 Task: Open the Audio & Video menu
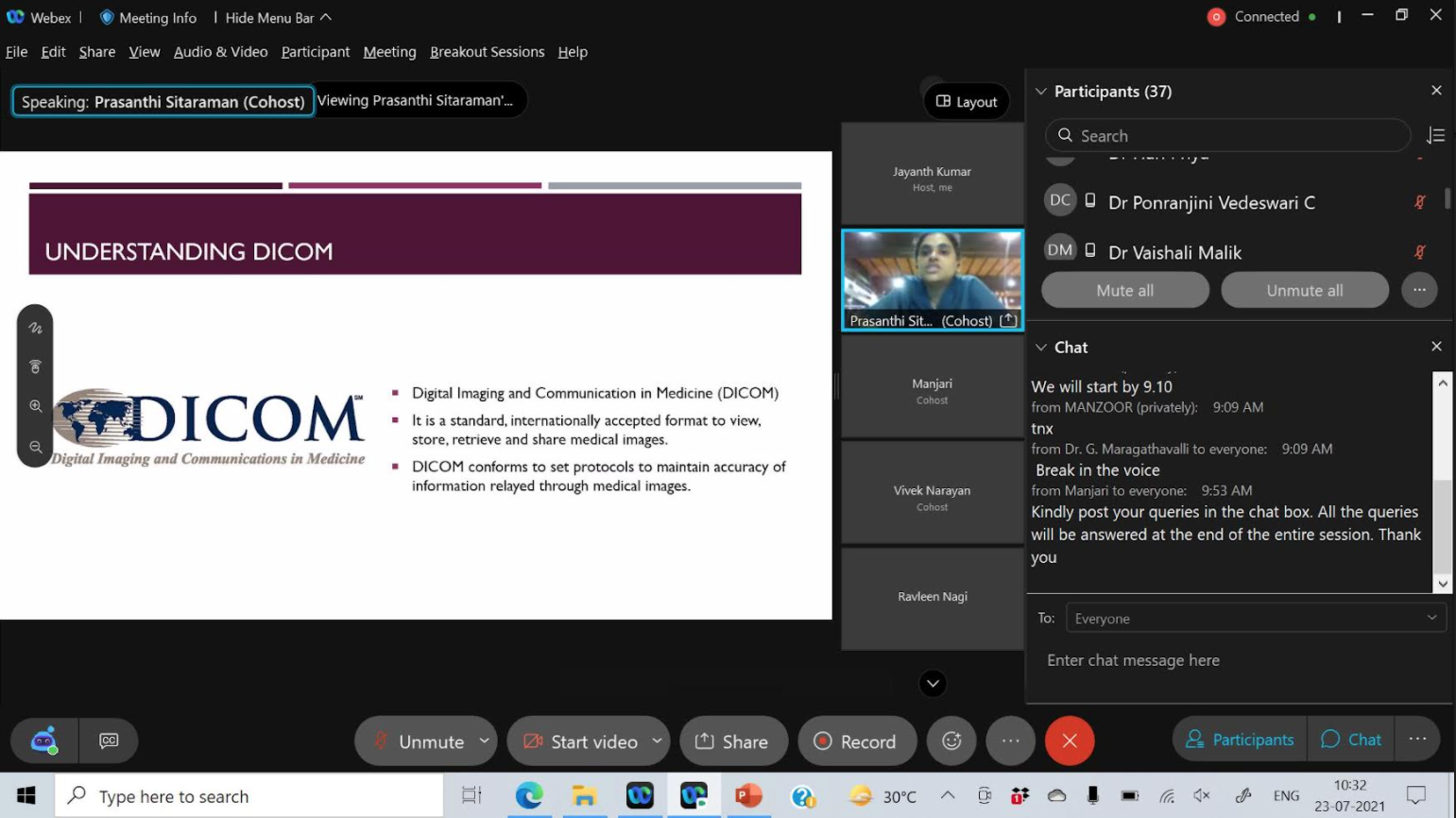(x=220, y=52)
